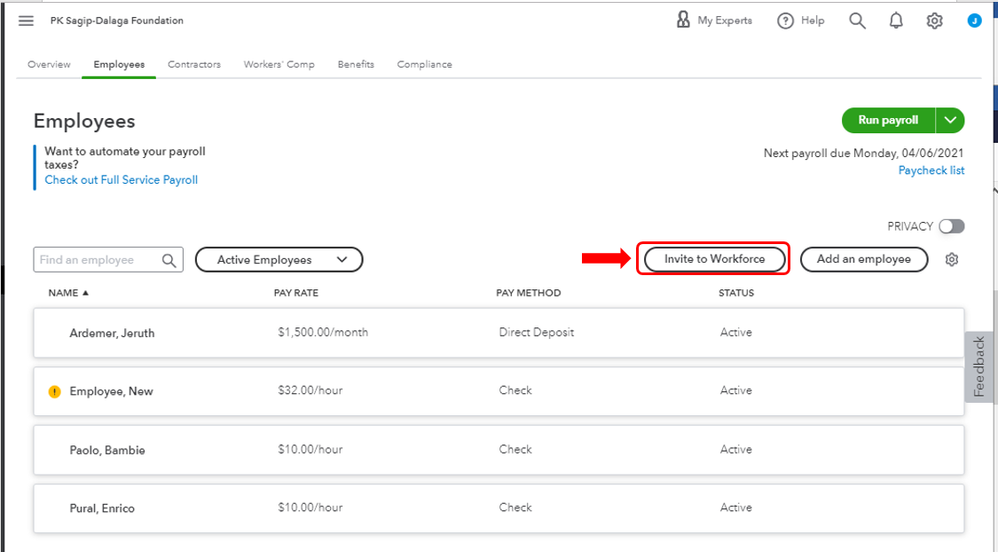The width and height of the screenshot is (998, 552).
Task: Open the hamburger navigation menu
Action: 26,21
